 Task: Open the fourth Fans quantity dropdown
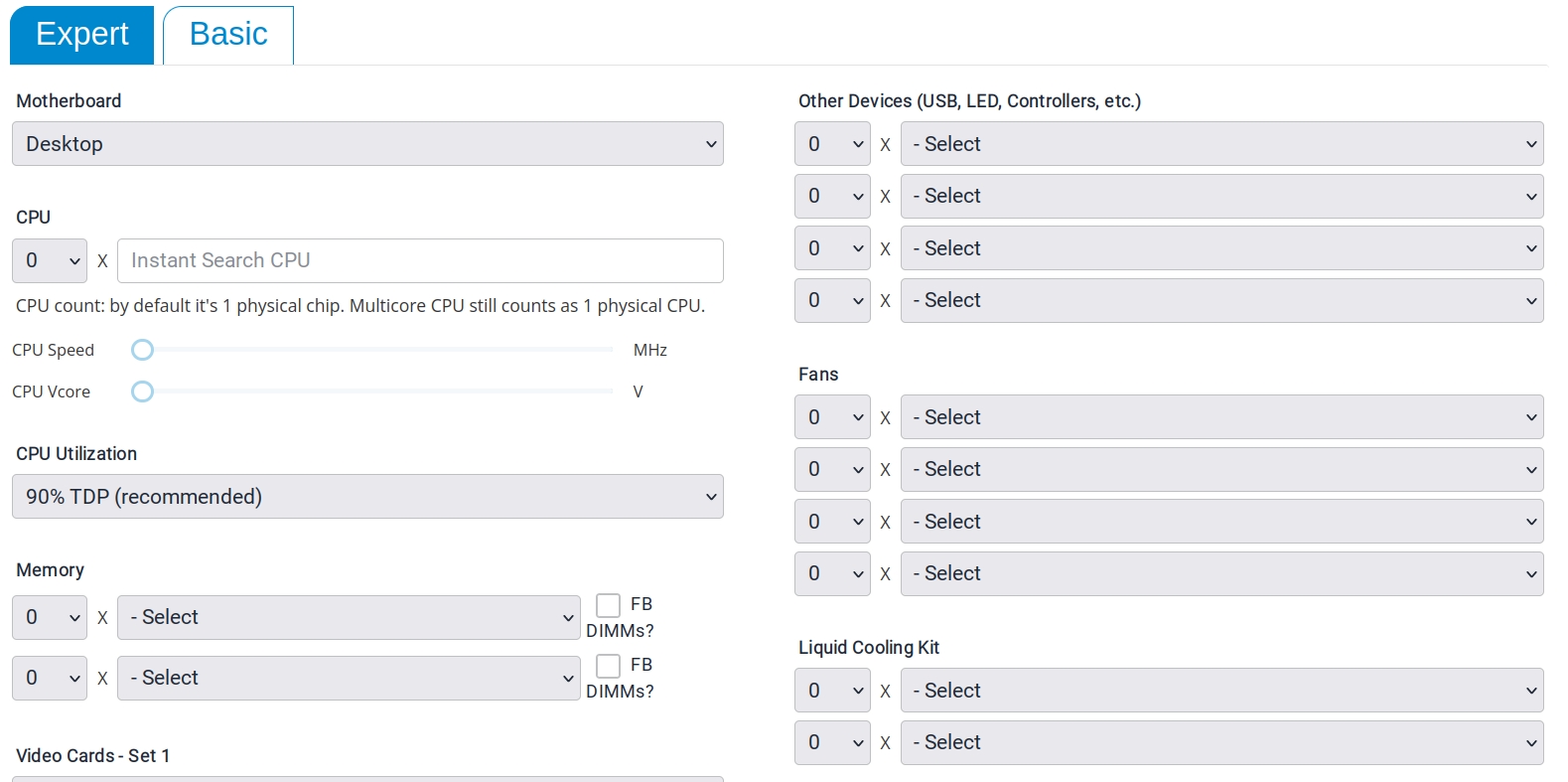click(x=832, y=573)
